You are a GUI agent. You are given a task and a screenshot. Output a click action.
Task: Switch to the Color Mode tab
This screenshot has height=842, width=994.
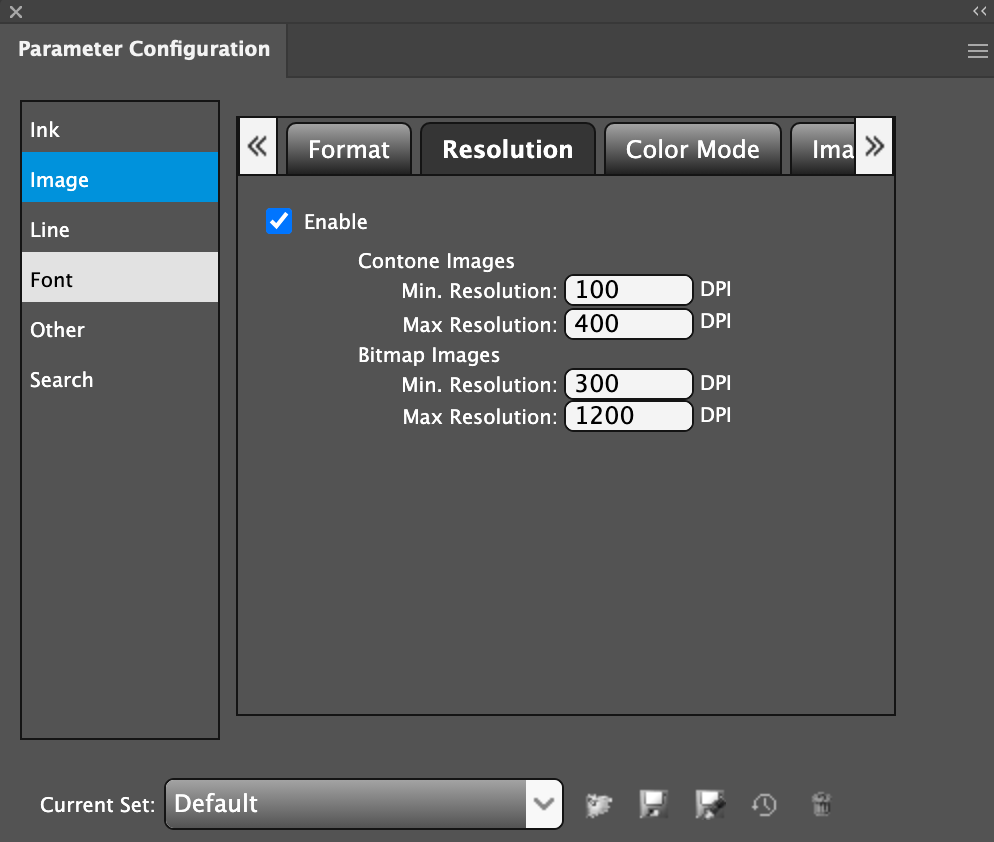click(692, 150)
